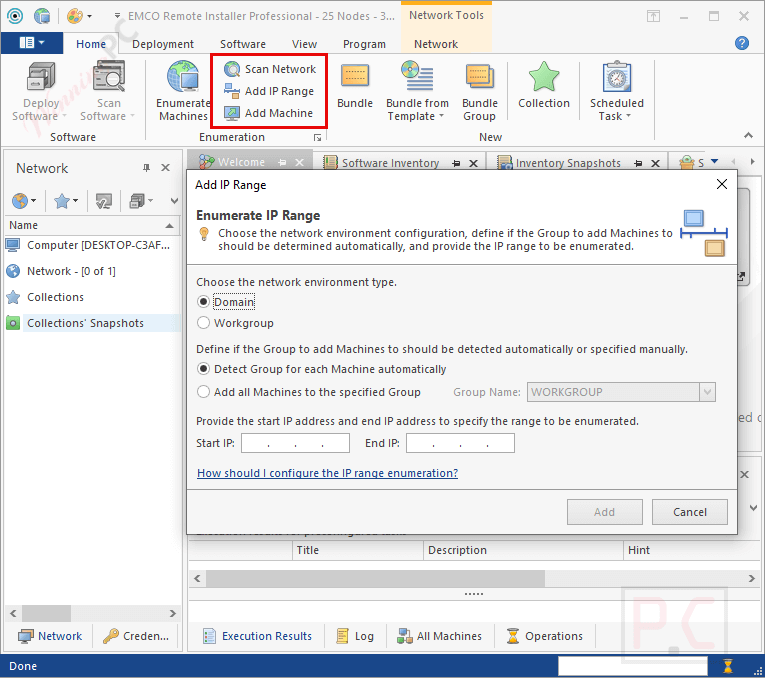Select the Collections' Snapshots item

[92, 323]
